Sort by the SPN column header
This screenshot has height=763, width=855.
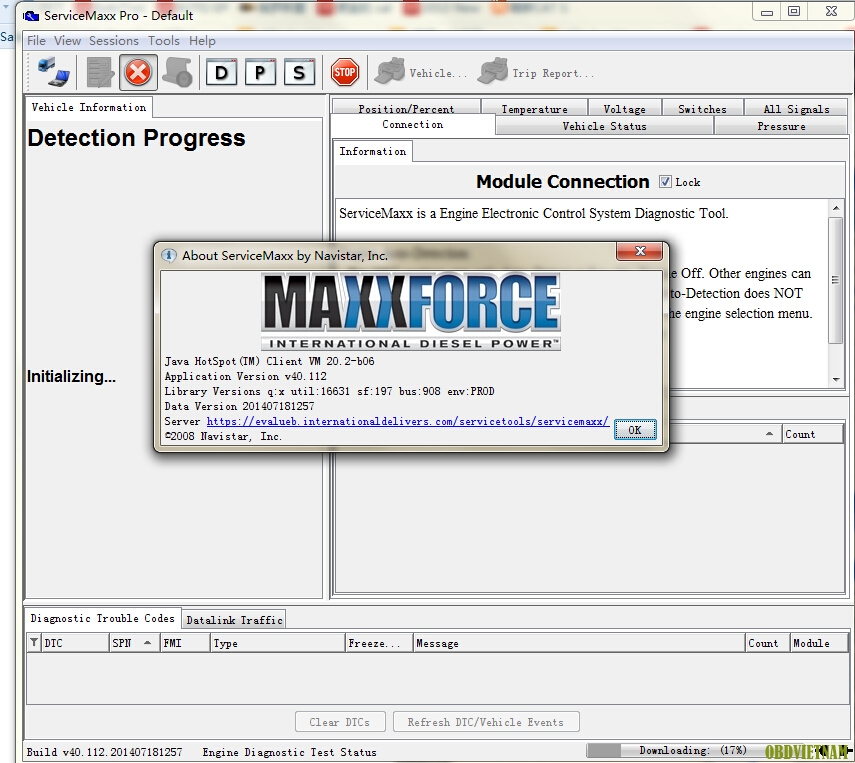click(134, 643)
